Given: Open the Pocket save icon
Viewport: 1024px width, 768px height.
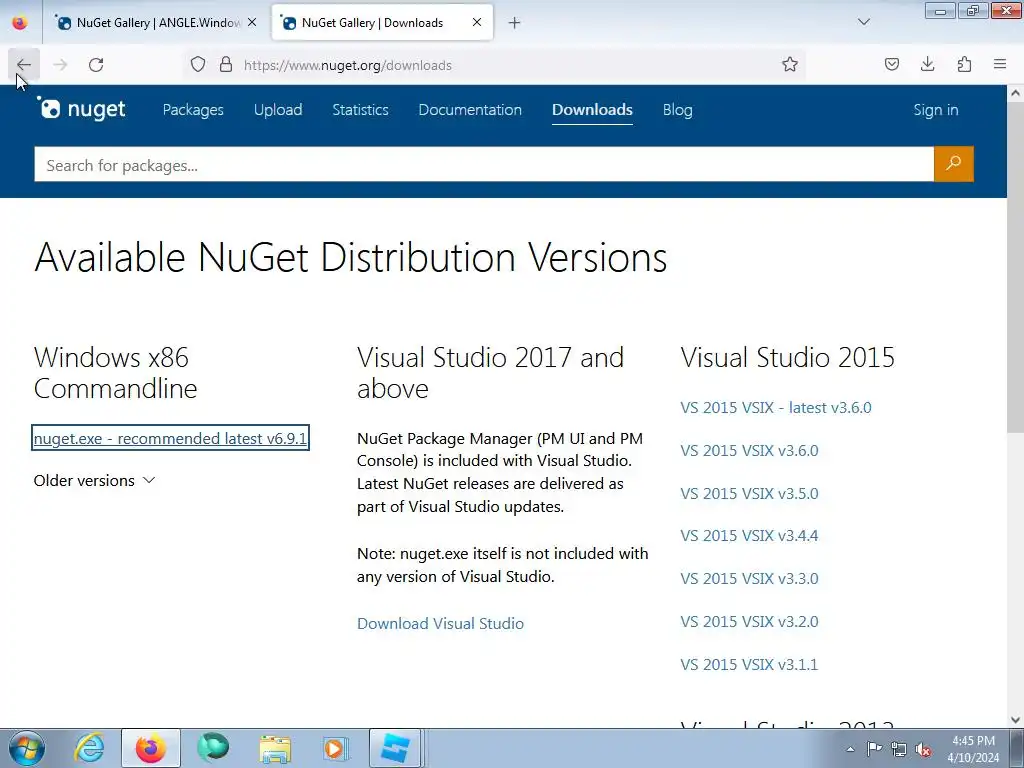Looking at the screenshot, I should (x=891, y=65).
